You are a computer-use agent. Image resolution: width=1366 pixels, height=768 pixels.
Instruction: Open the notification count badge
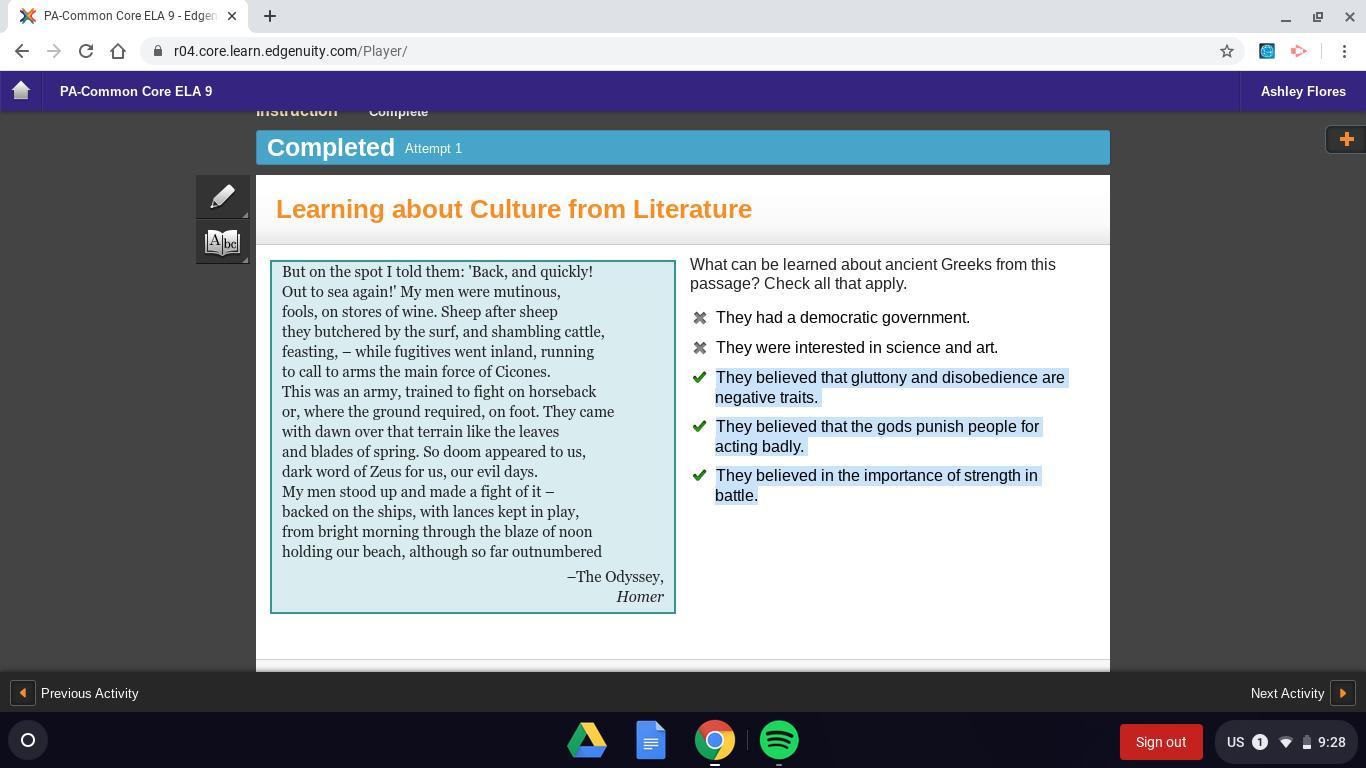(1260, 742)
